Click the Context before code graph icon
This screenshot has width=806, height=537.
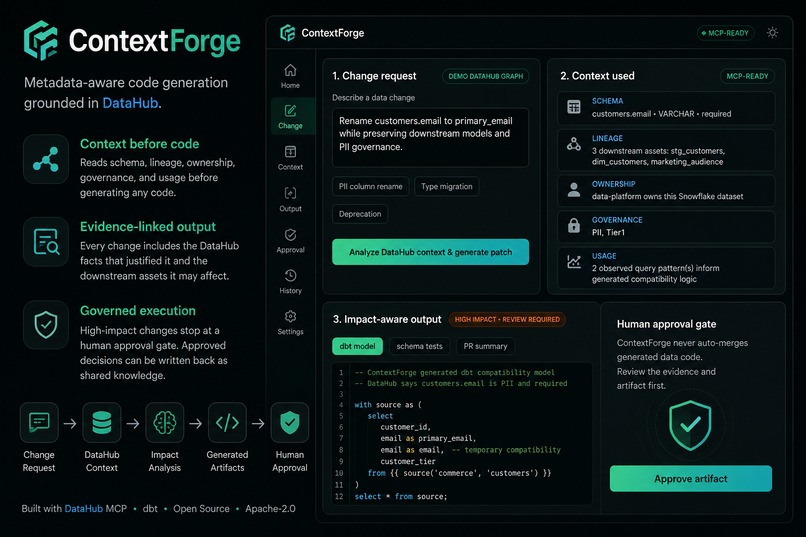(46, 159)
